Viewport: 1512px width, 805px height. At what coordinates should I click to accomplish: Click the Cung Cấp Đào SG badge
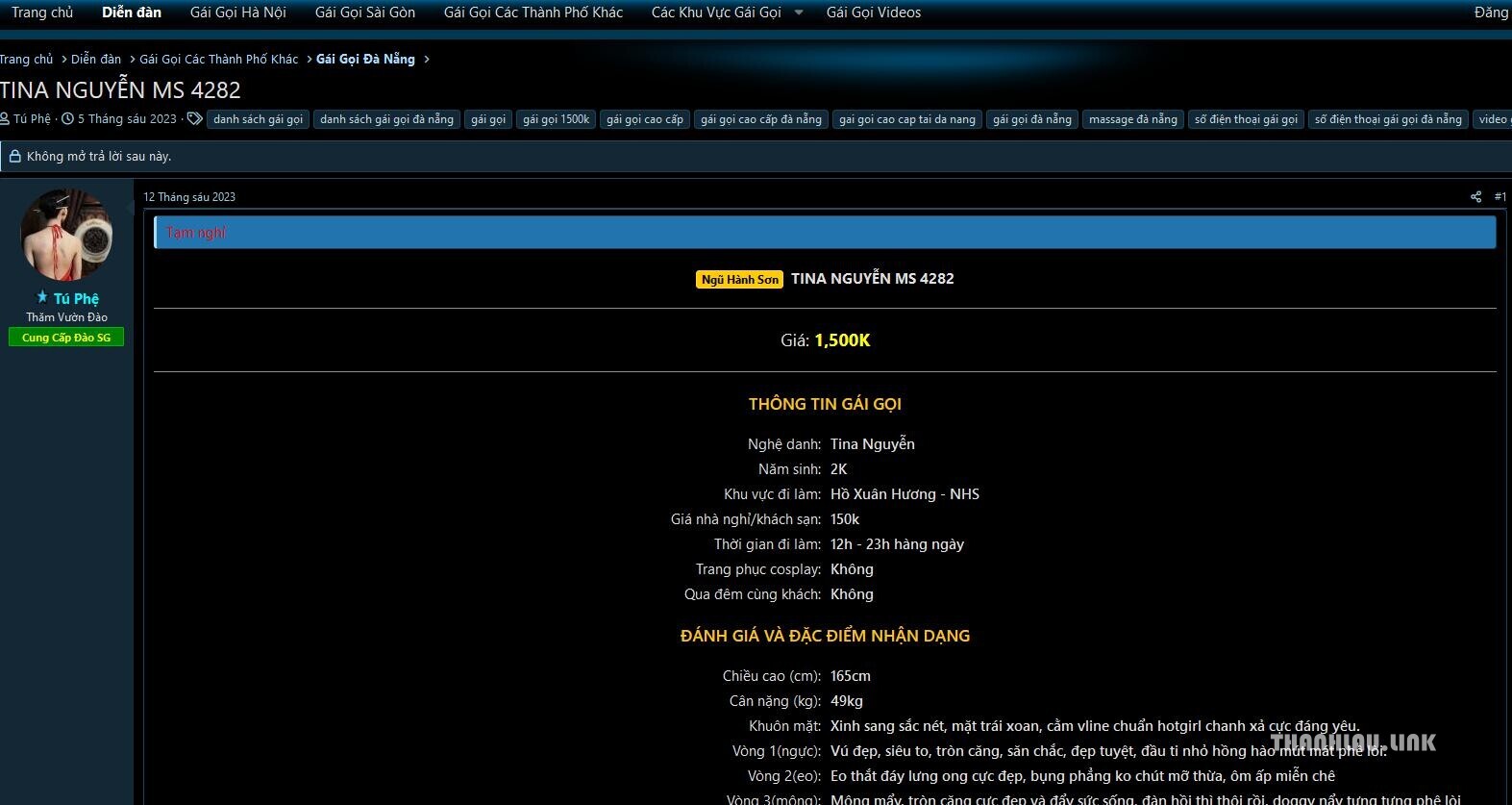[66, 338]
